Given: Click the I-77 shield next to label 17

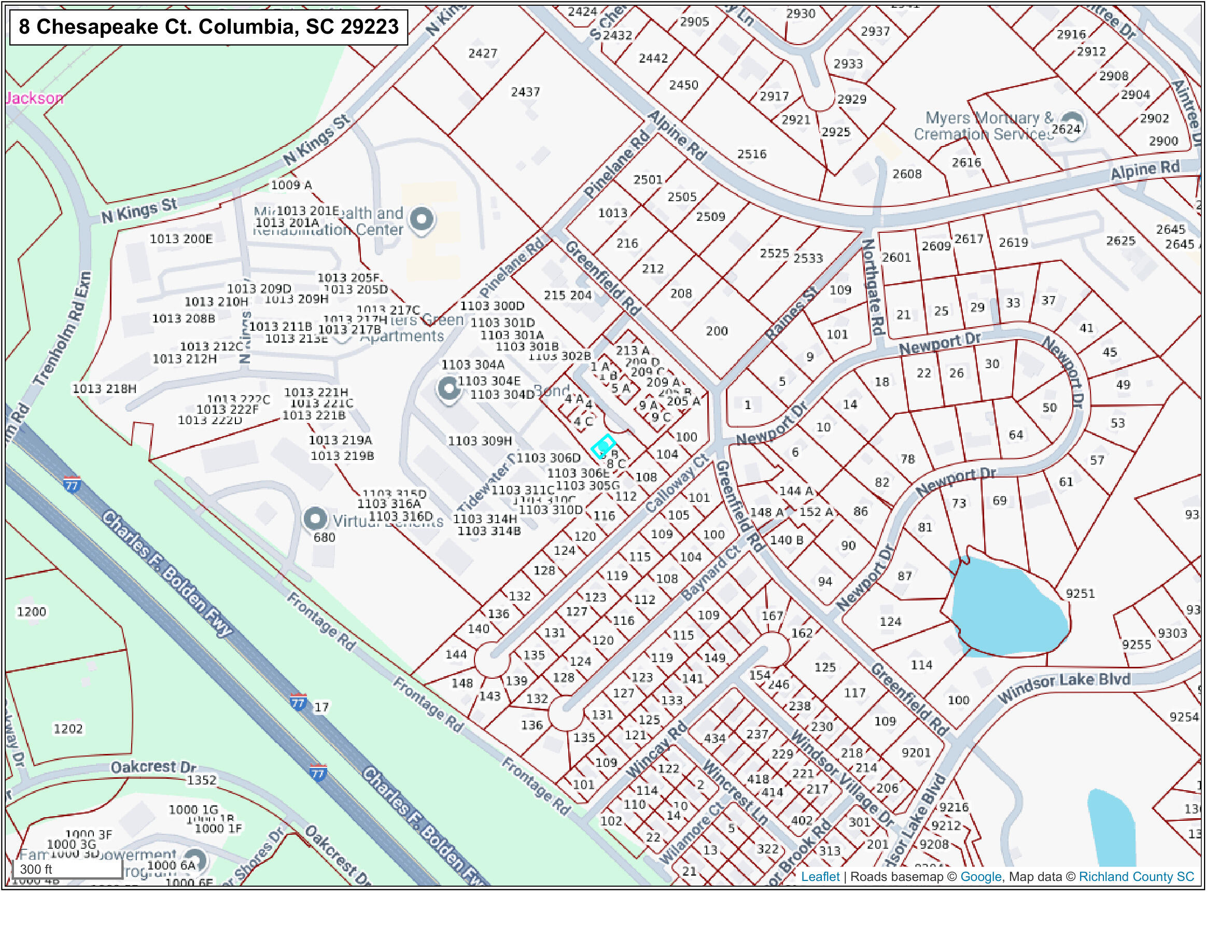Looking at the screenshot, I should (x=299, y=702).
